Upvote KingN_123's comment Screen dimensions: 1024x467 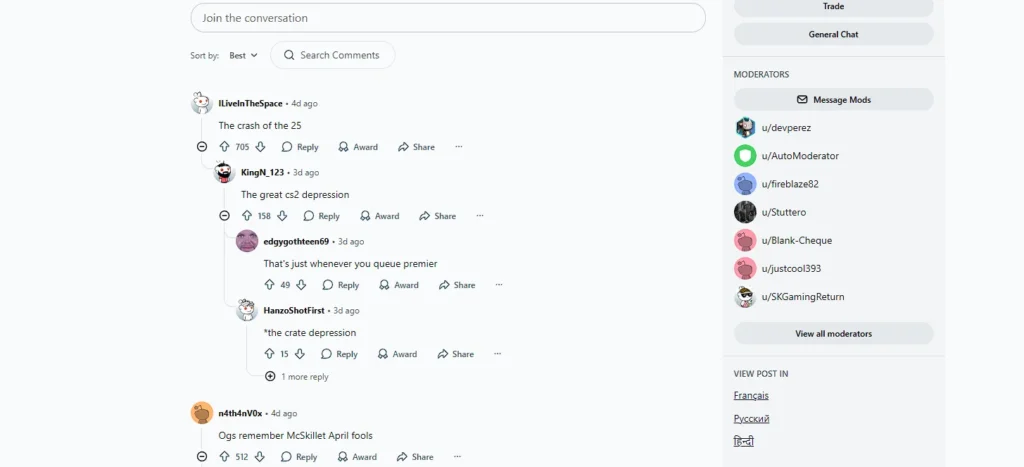[247, 216]
